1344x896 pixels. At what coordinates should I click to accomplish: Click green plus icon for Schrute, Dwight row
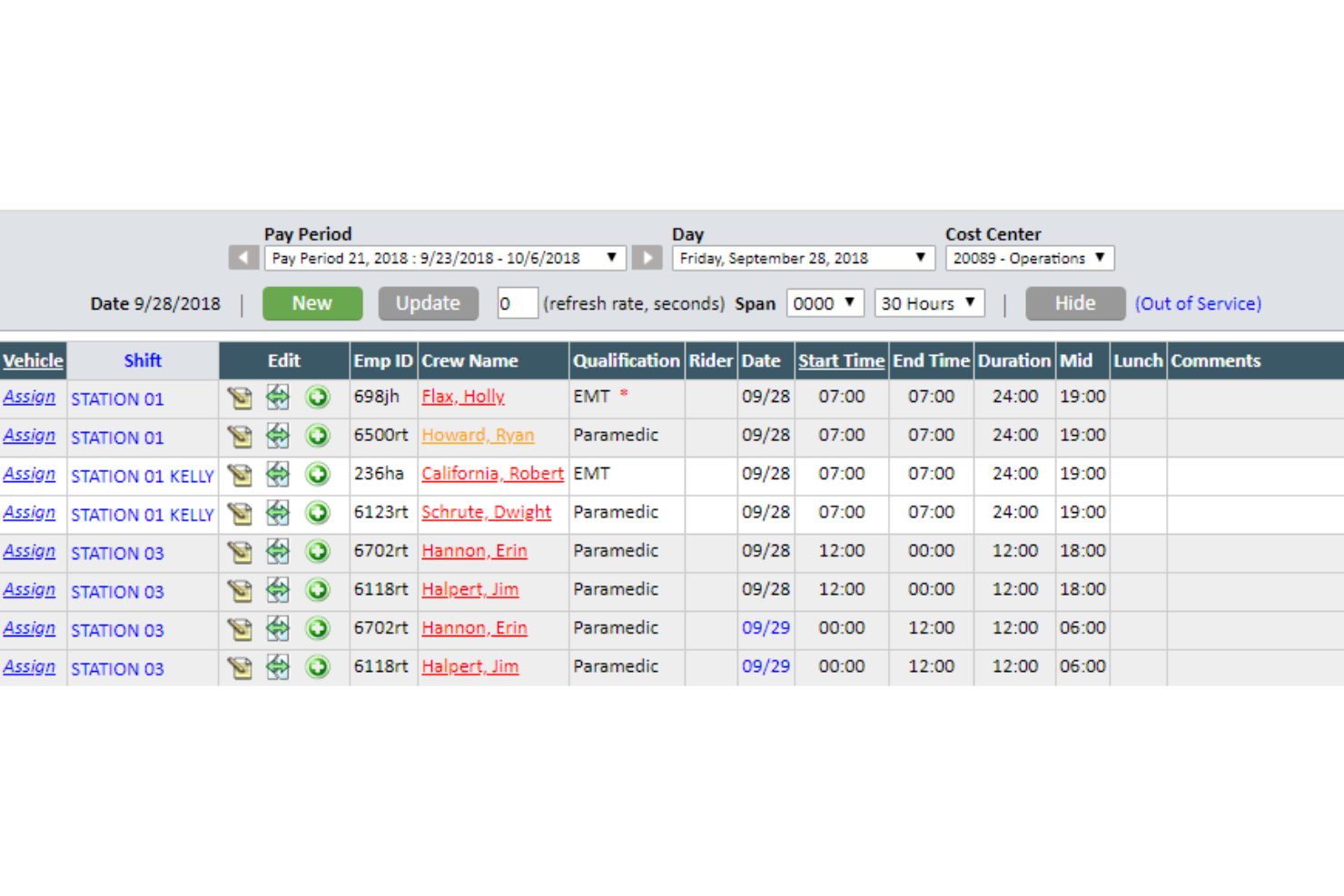318,513
